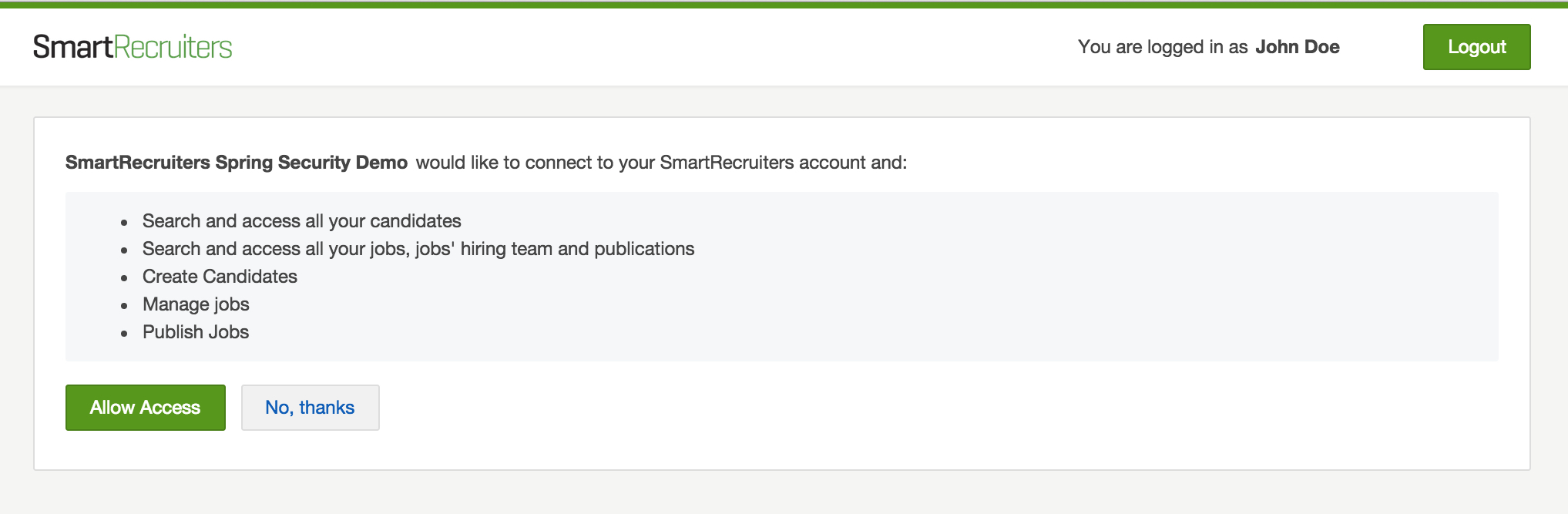Click the 'Manage jobs' permission line
This screenshot has height=514, width=1568.
[196, 304]
